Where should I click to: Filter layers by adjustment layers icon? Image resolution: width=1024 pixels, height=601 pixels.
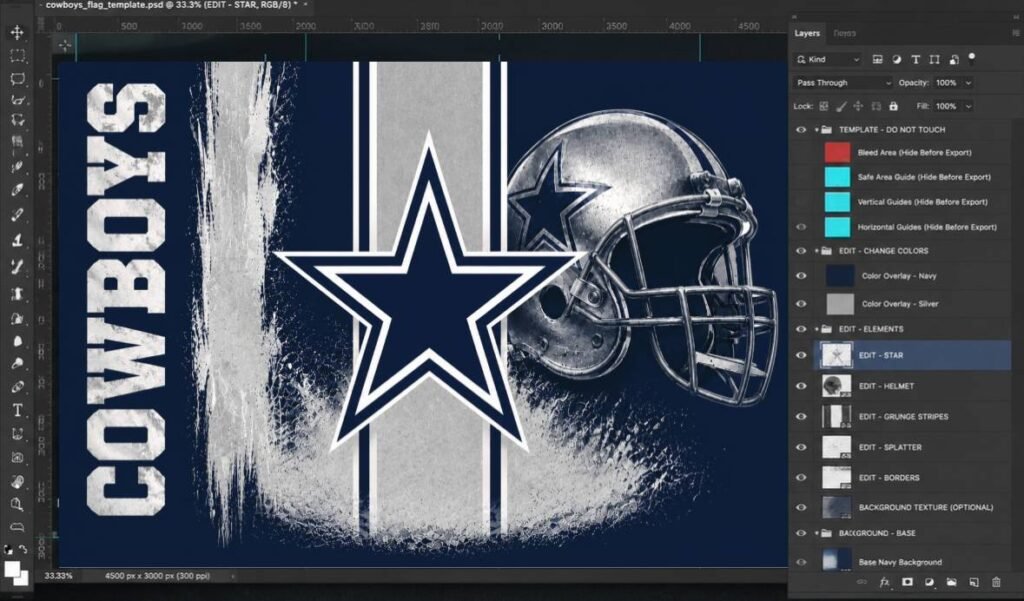click(x=897, y=59)
